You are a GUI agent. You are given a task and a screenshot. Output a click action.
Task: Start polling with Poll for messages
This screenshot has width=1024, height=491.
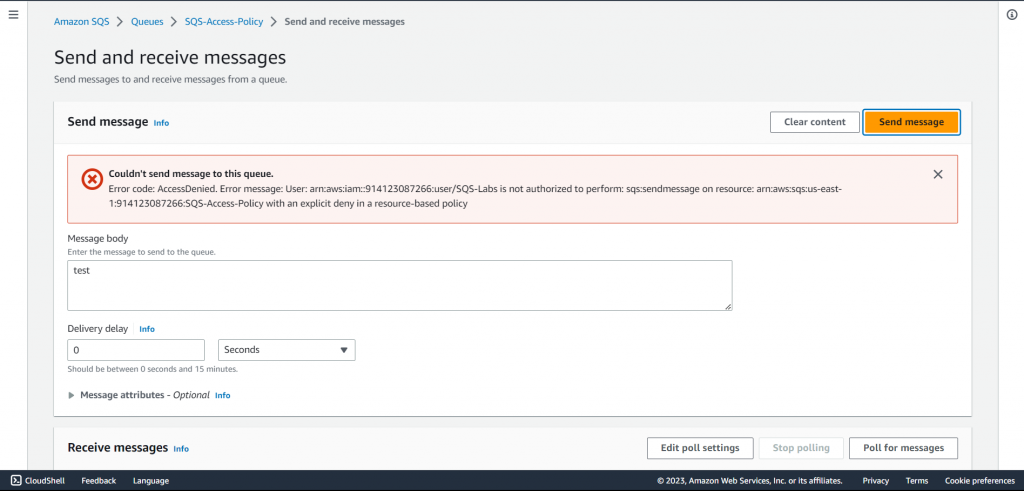(x=902, y=448)
